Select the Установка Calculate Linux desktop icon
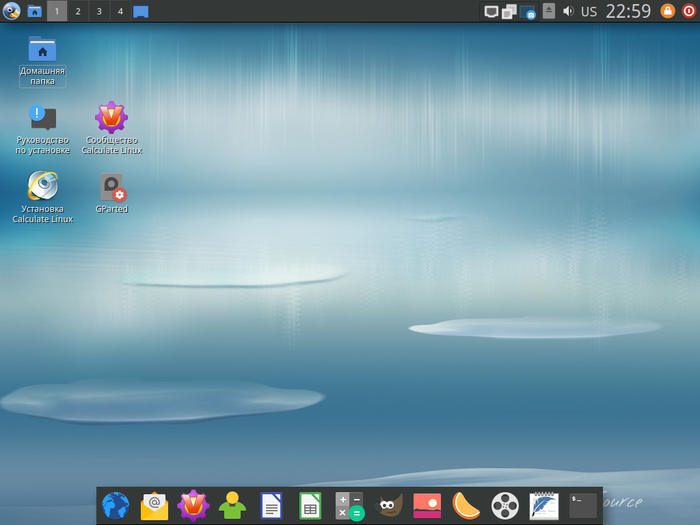The image size is (700, 525). pyautogui.click(x=42, y=197)
